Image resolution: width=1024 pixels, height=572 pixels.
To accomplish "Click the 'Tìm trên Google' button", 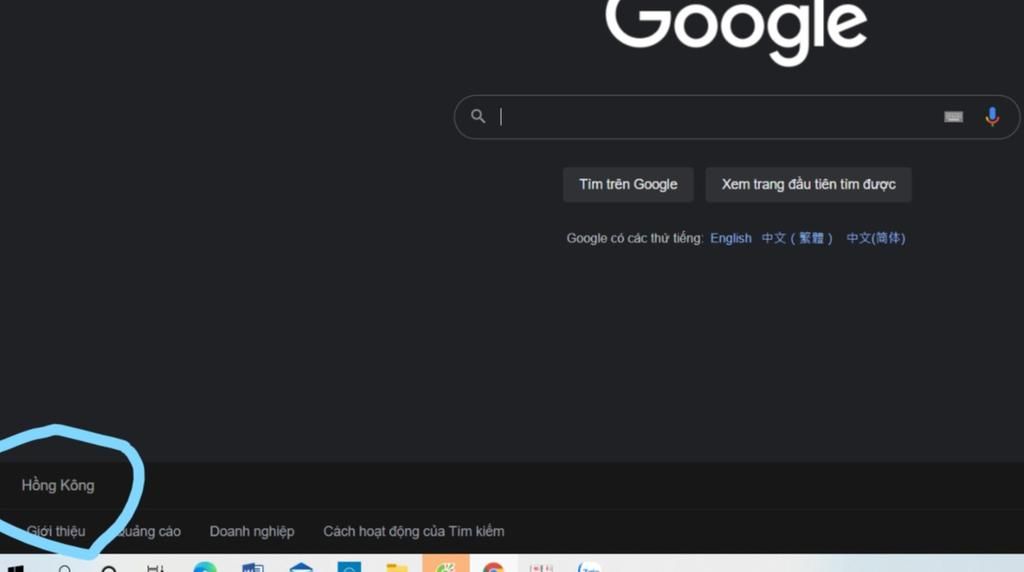I will point(628,184).
